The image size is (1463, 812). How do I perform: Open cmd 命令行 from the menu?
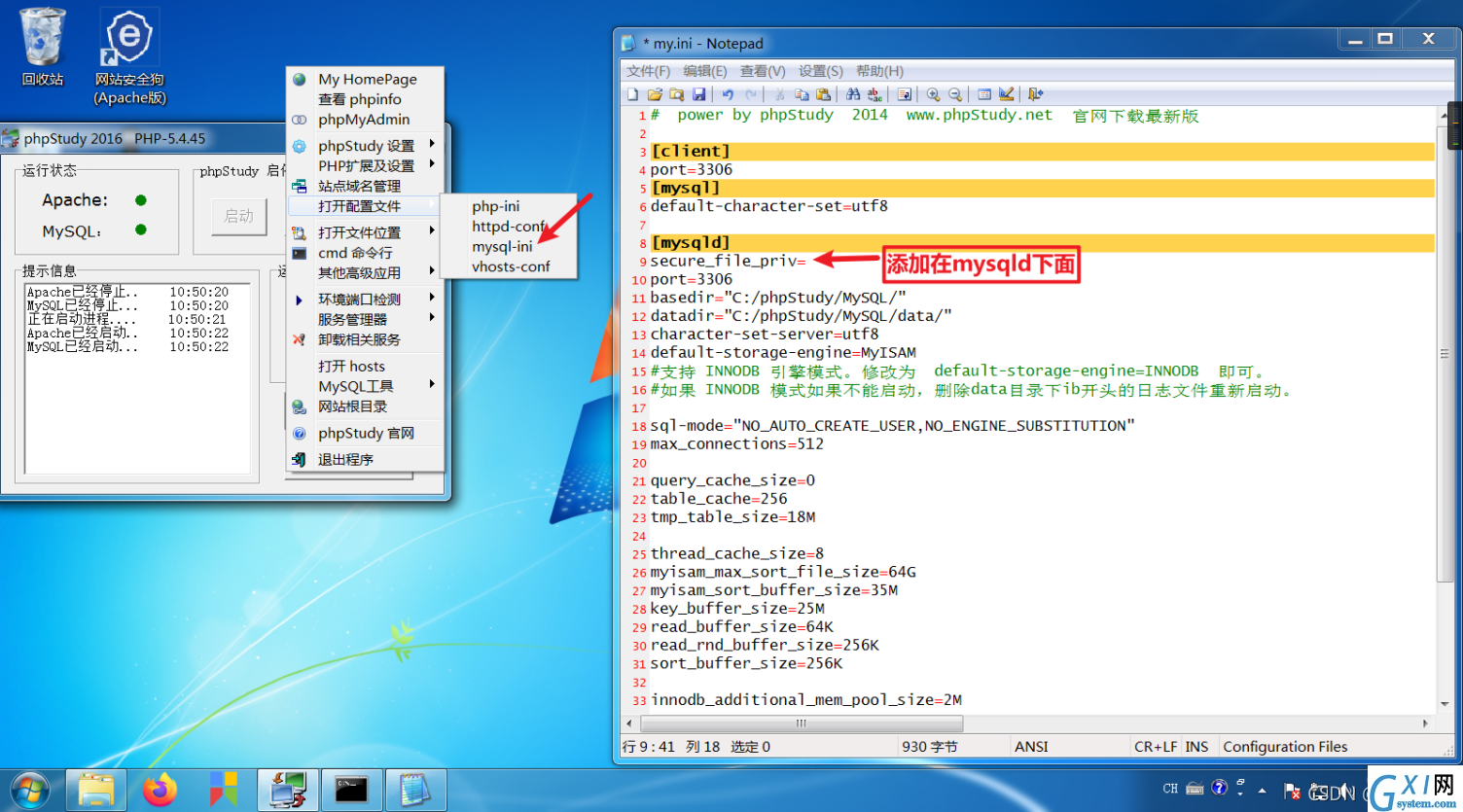366,253
